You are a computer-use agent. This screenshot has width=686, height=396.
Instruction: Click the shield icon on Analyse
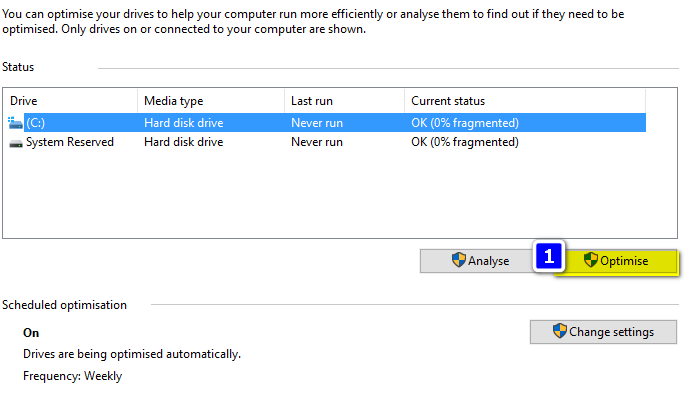click(458, 260)
